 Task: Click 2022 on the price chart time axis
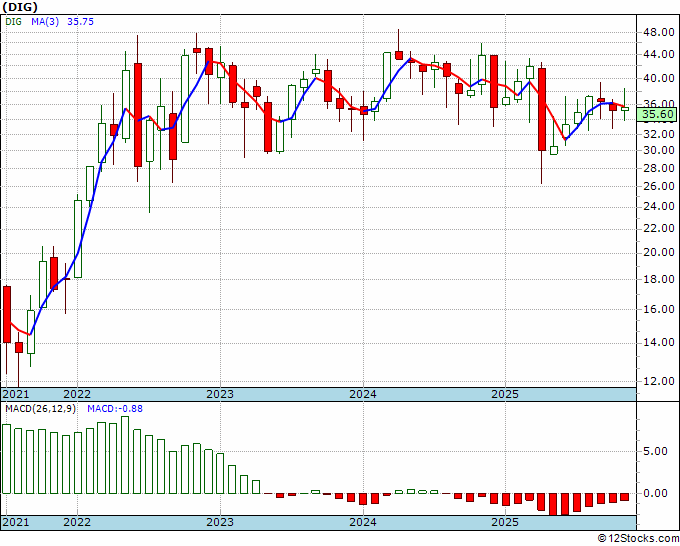point(77,394)
